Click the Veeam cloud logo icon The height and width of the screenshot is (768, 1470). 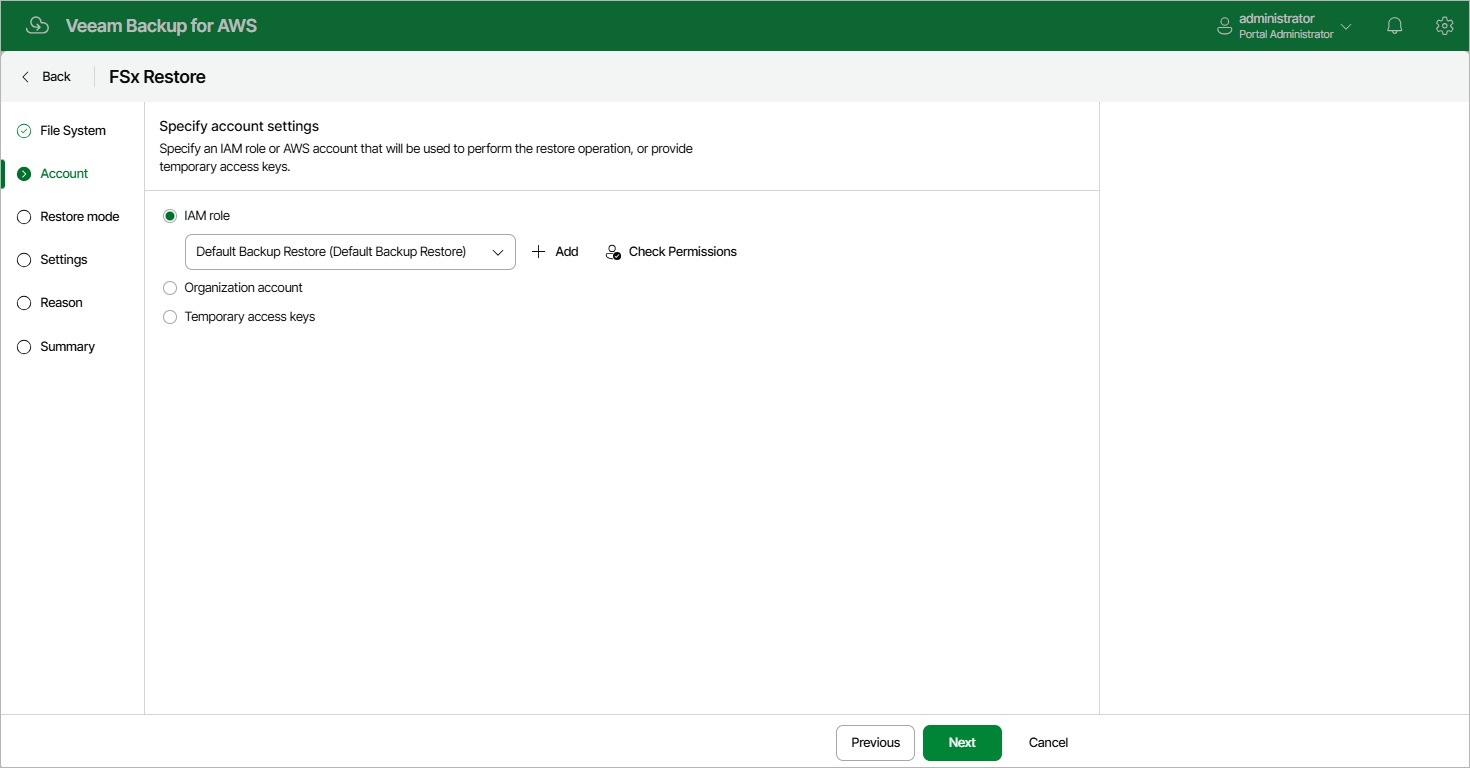[x=37, y=26]
